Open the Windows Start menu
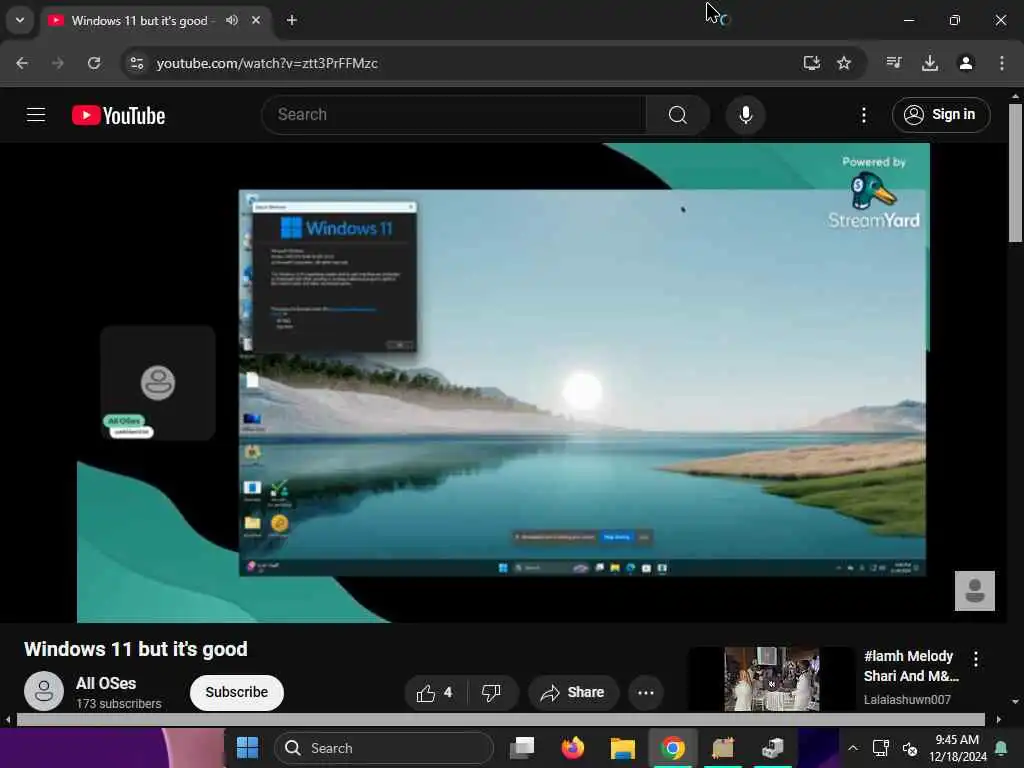This screenshot has height=768, width=1024. [x=248, y=748]
